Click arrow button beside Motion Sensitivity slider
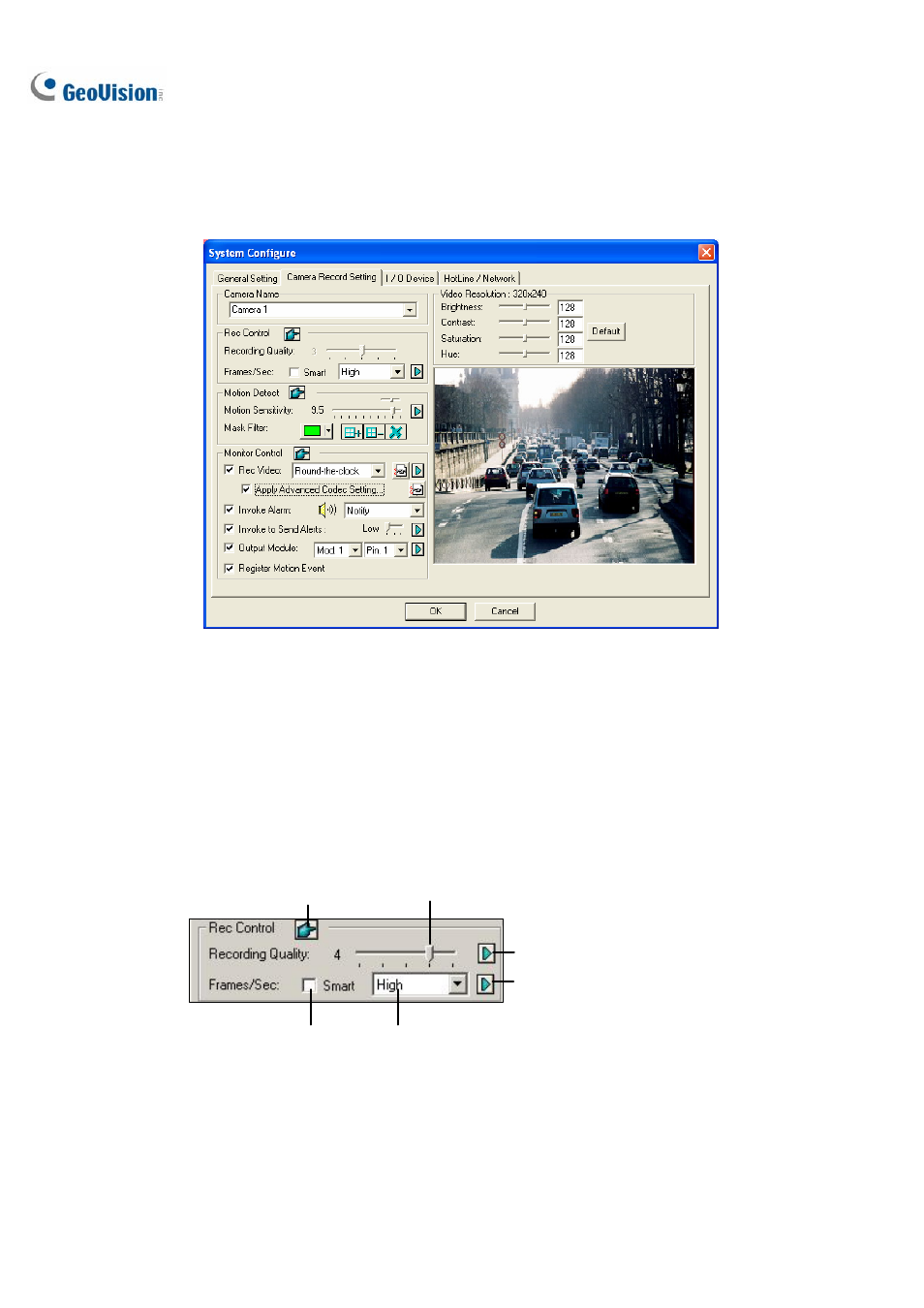The height and width of the screenshot is (1308, 924). [417, 411]
